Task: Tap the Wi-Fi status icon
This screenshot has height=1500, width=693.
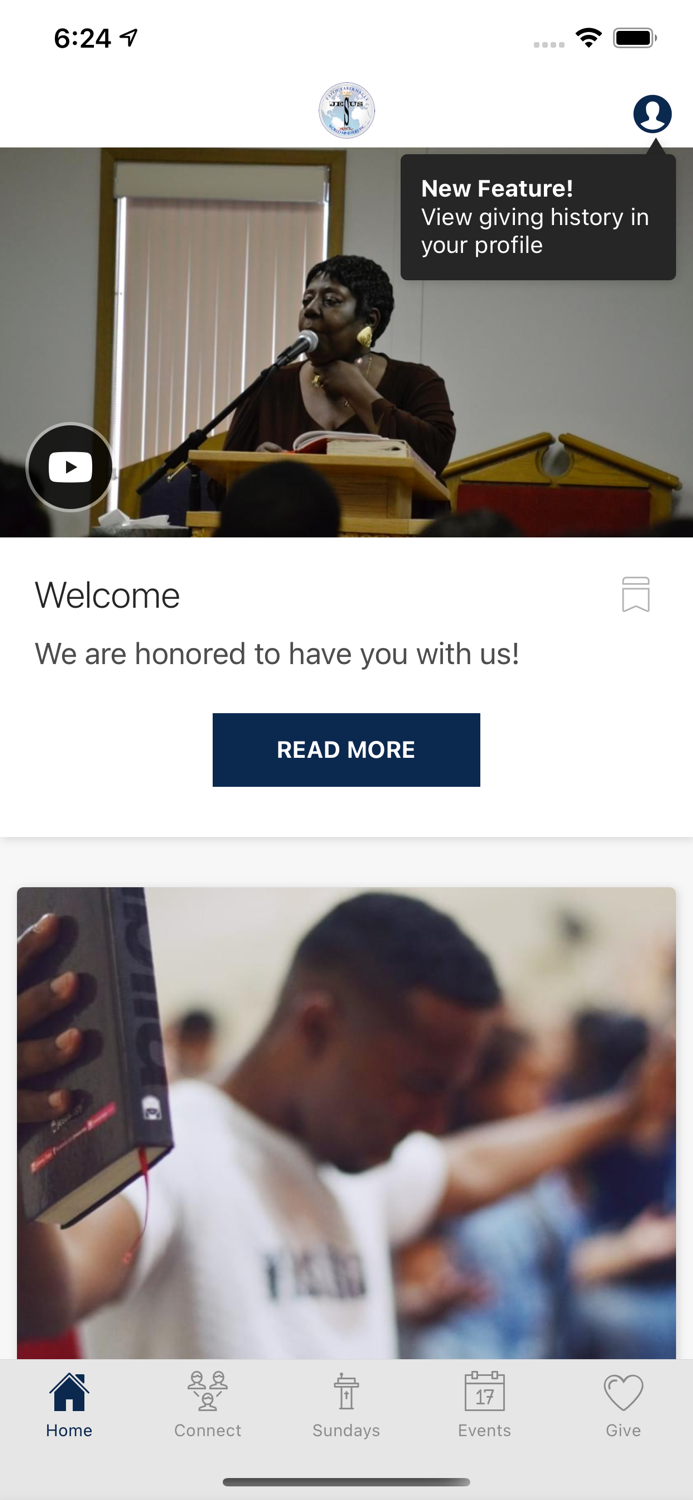Action: [589, 38]
